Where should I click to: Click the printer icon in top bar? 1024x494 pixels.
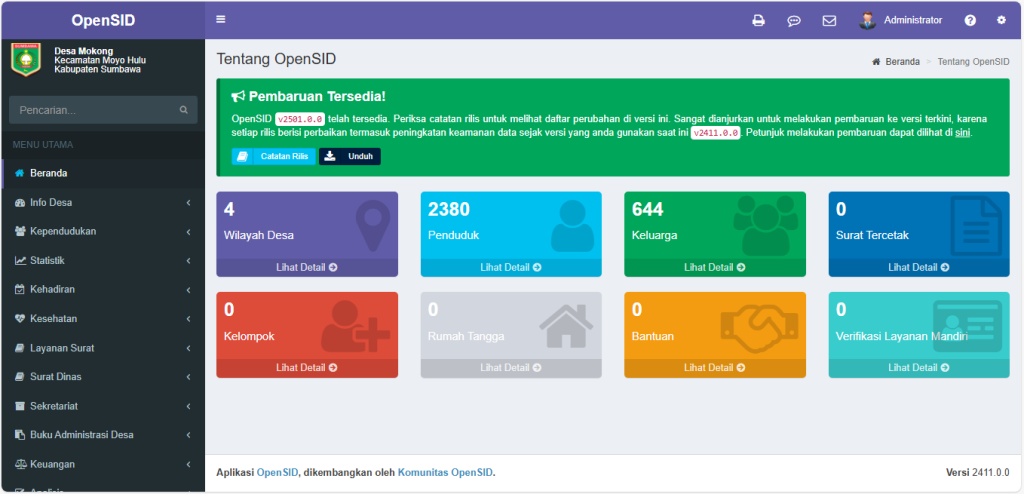[758, 20]
